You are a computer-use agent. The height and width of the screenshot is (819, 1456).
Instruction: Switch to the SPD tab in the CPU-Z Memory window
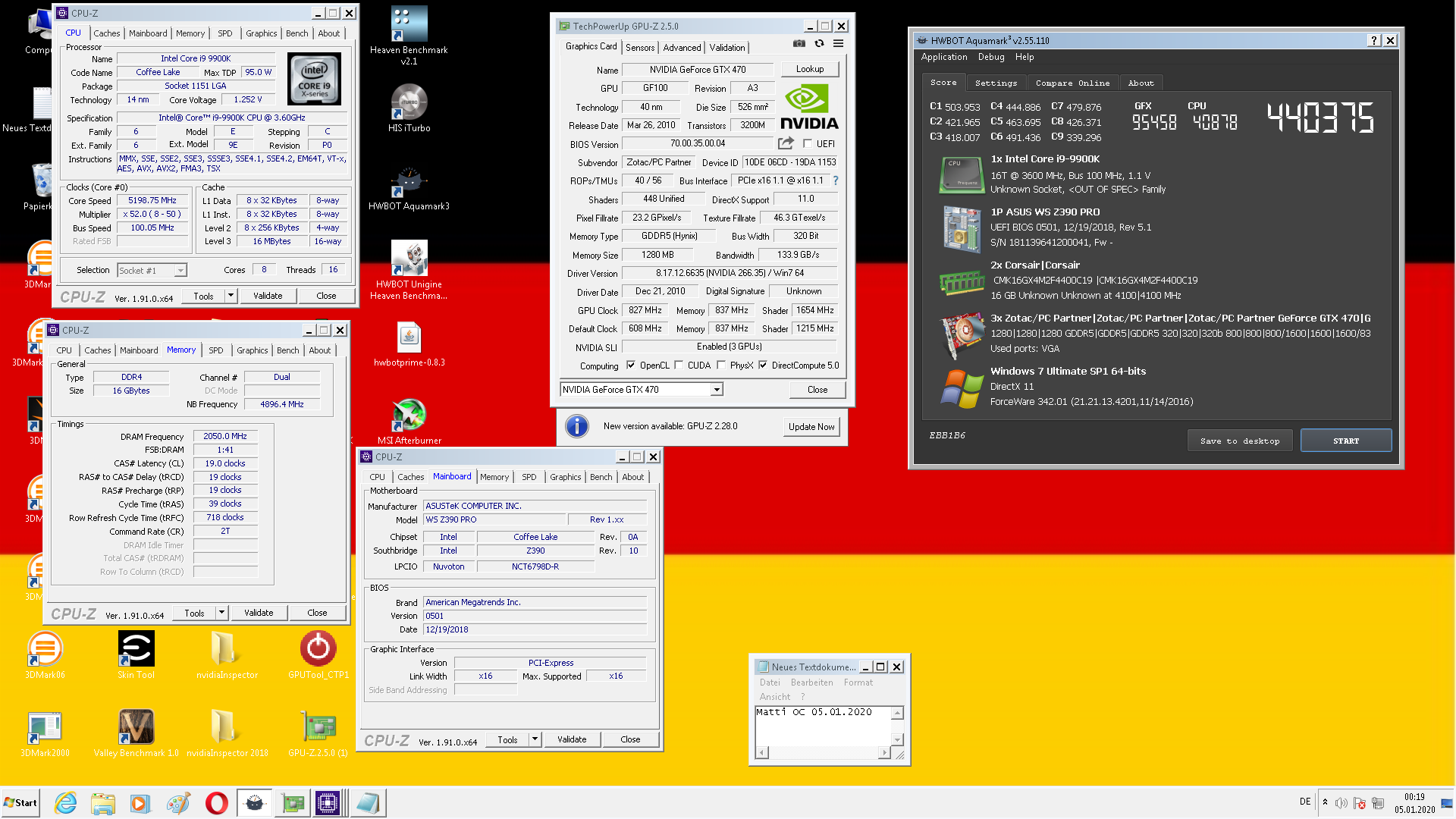216,350
